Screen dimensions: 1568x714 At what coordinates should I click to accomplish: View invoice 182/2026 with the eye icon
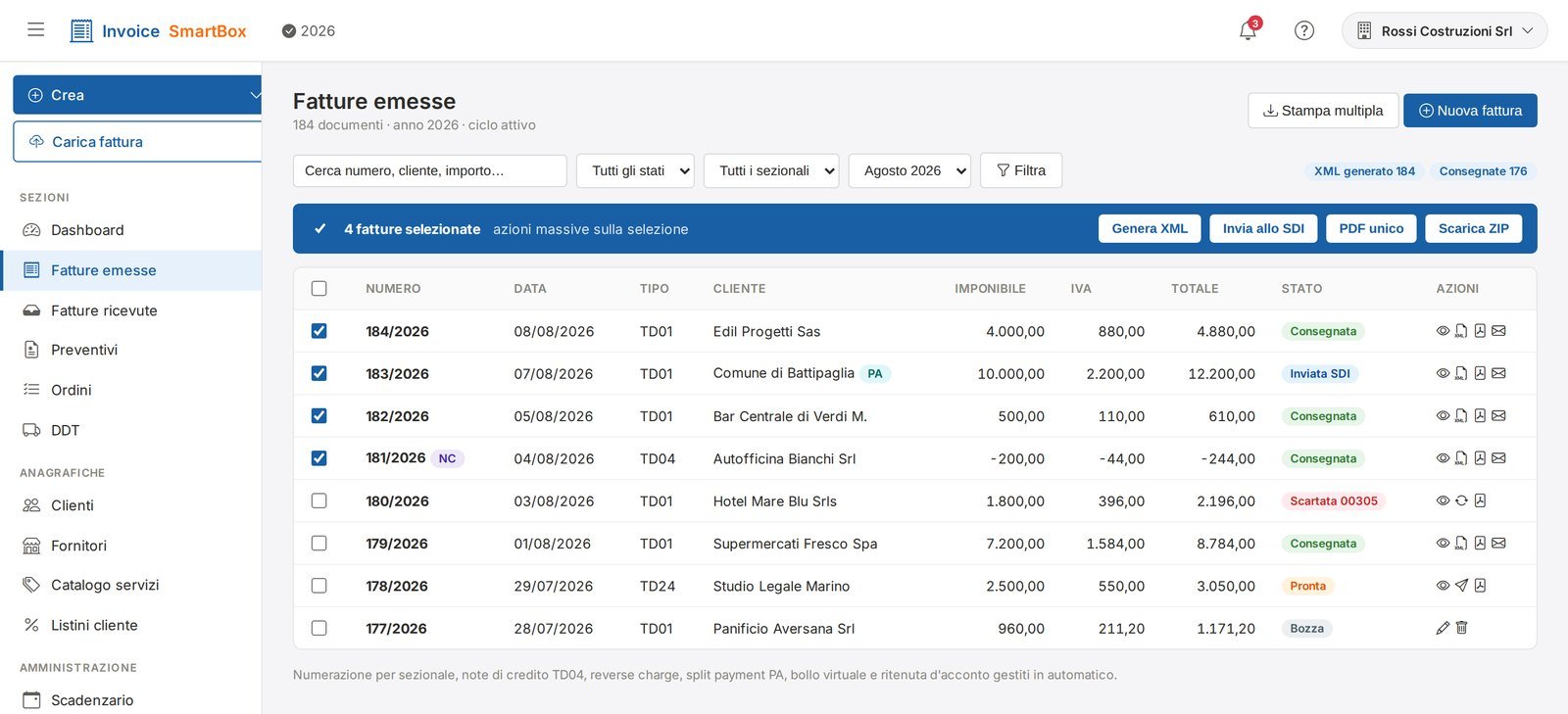(1443, 415)
